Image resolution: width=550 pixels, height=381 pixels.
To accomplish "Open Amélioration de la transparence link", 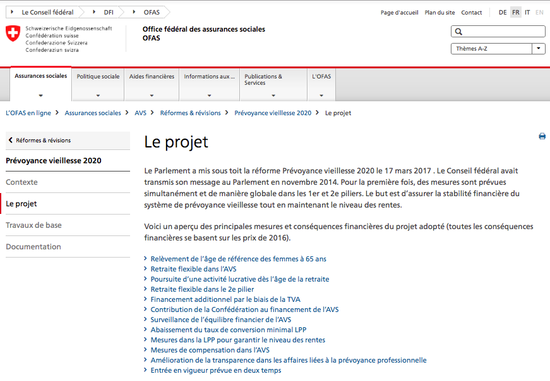I will point(288,360).
